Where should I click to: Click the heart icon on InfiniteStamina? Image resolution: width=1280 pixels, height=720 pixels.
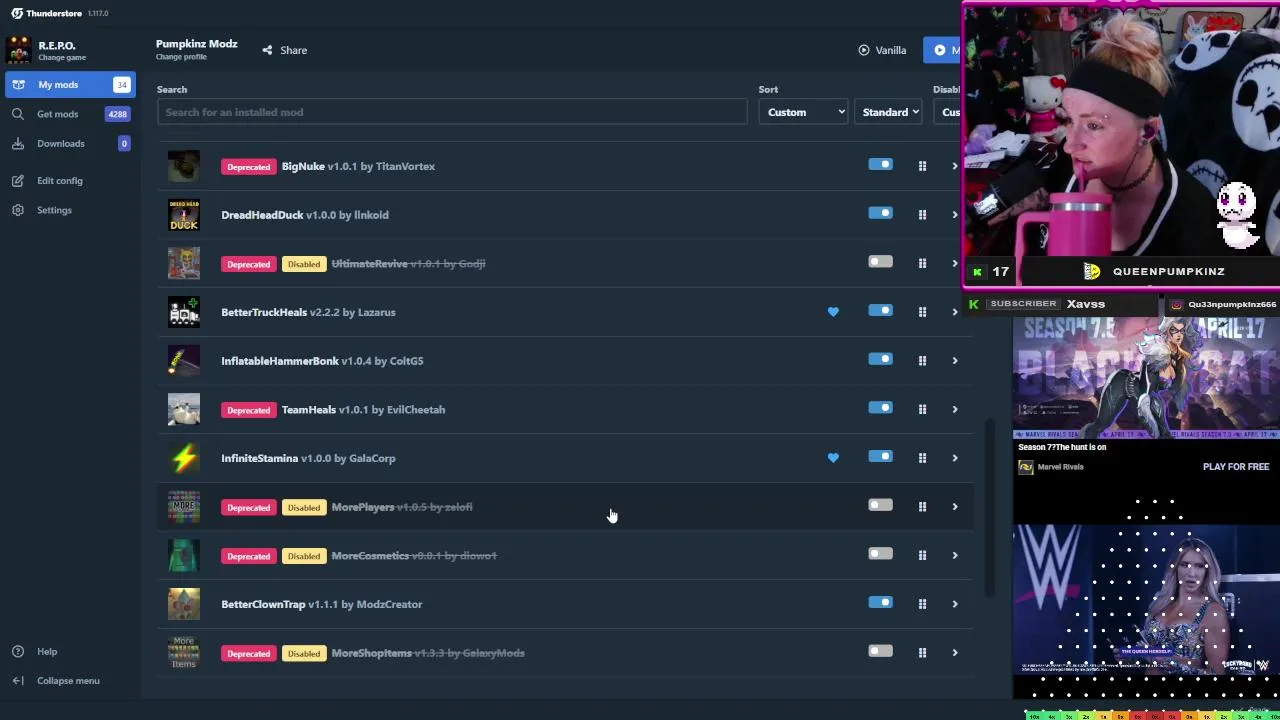click(833, 458)
